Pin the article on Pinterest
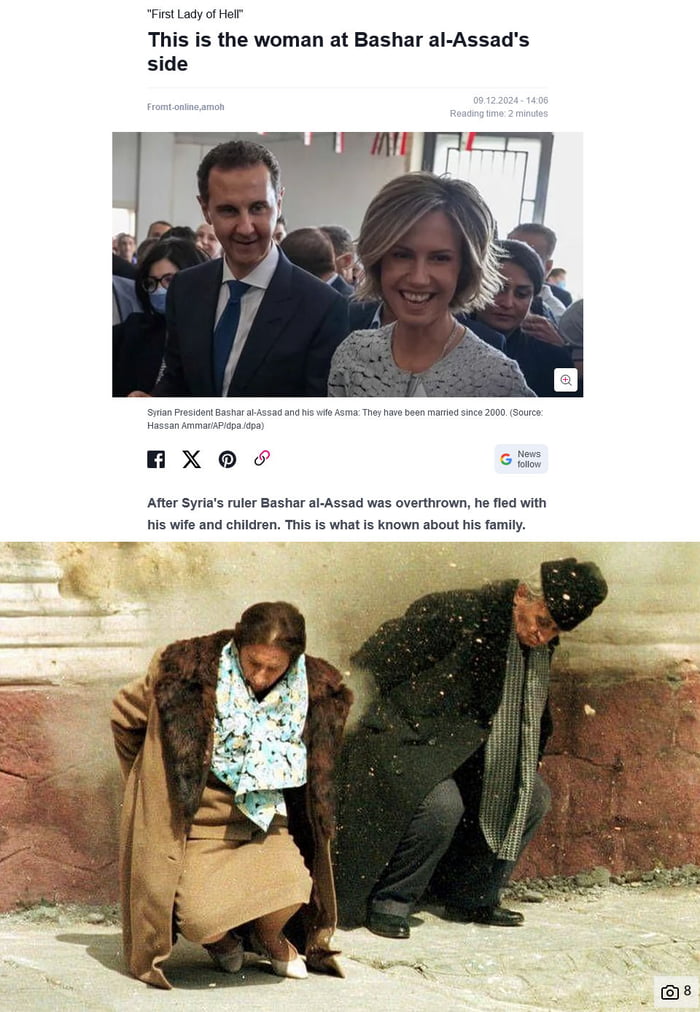 coord(227,459)
